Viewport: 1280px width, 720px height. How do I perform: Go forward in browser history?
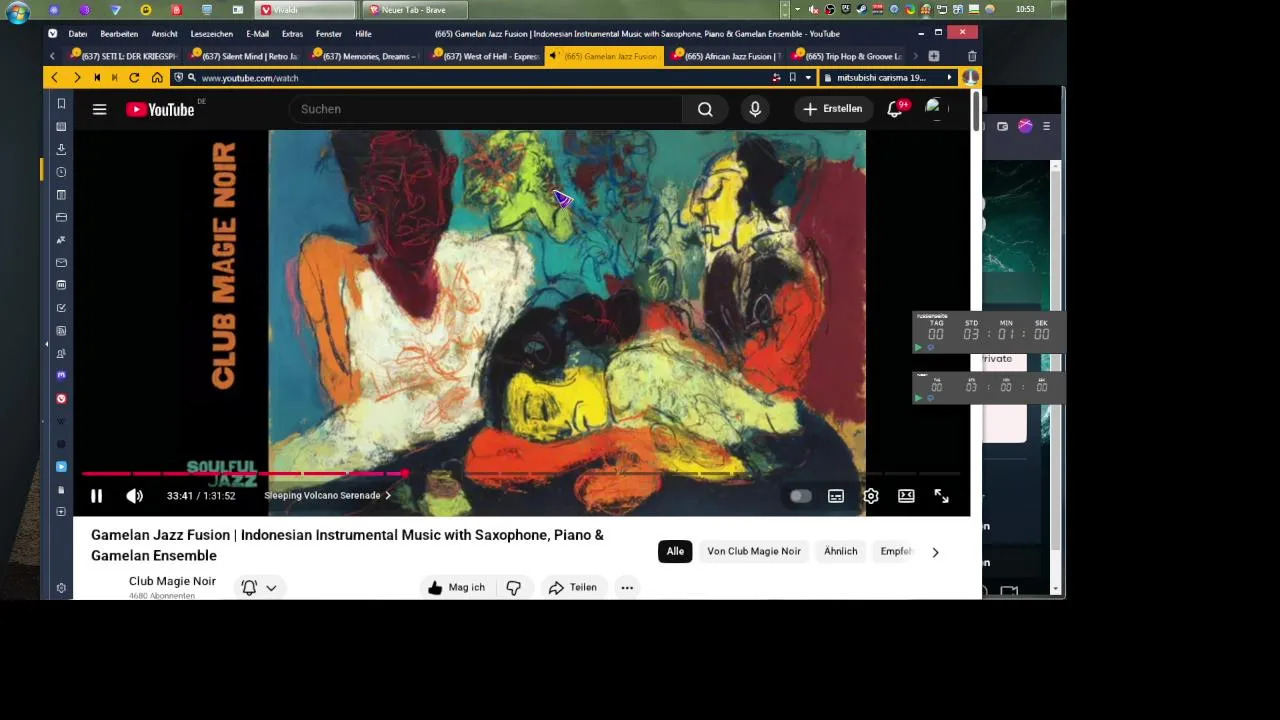(76, 78)
